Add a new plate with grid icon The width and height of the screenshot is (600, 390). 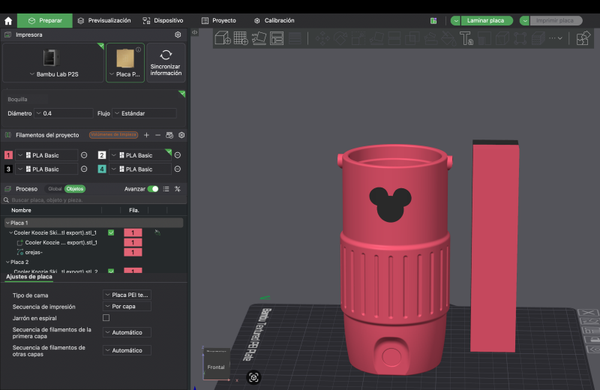point(241,38)
